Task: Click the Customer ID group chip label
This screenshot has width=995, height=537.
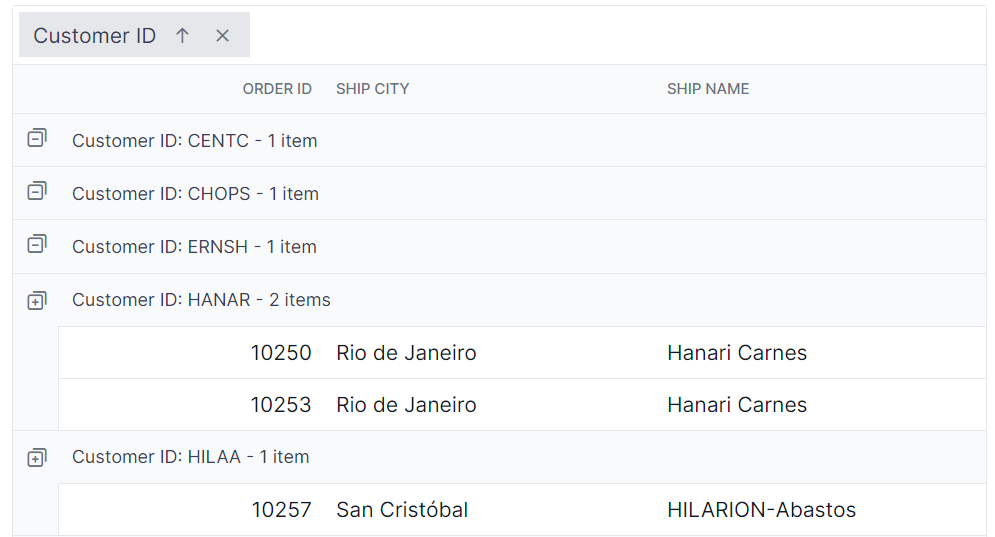Action: tap(95, 36)
